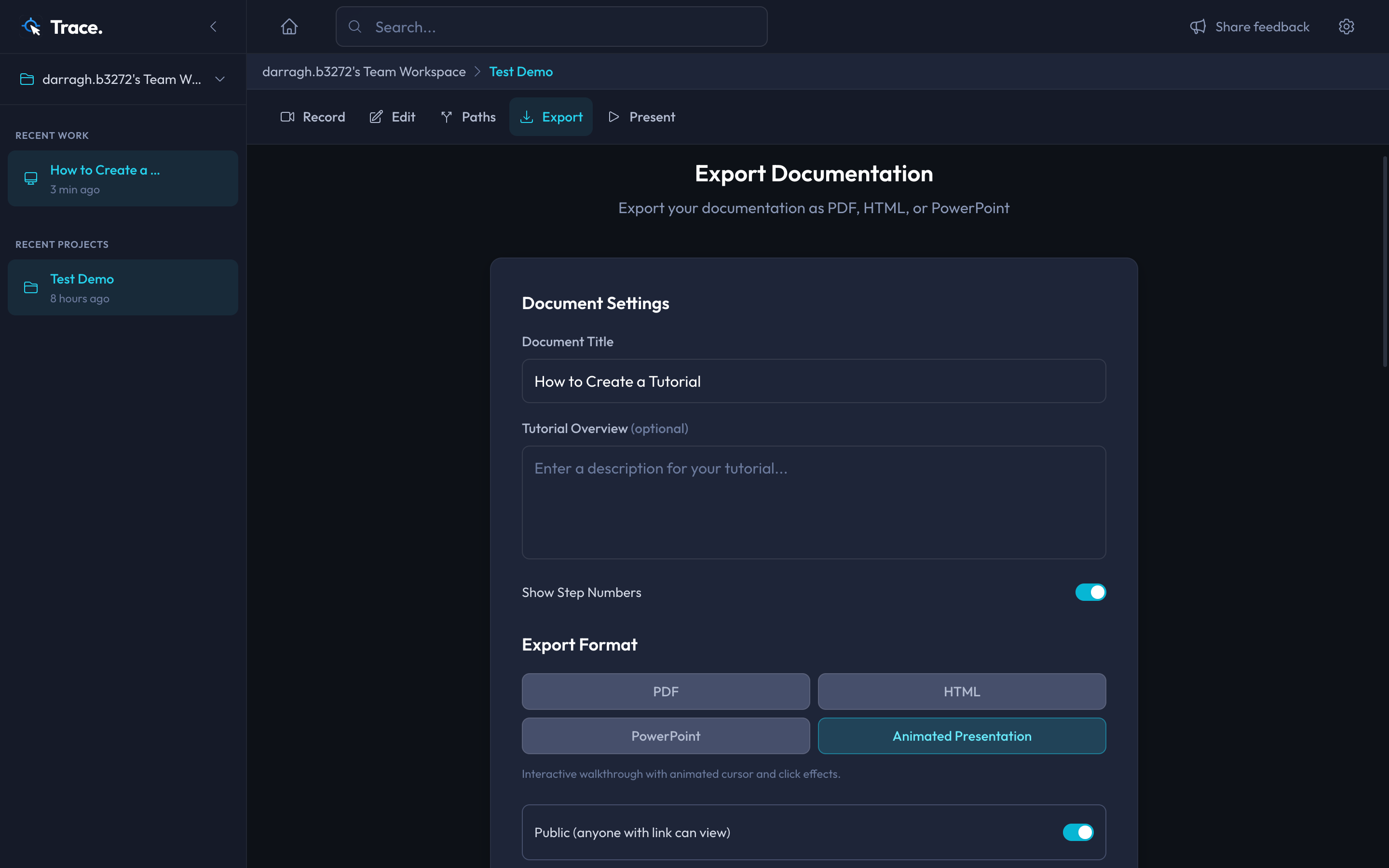Viewport: 1389px width, 868px height.
Task: Open the Test Demo project
Action: tap(122, 287)
